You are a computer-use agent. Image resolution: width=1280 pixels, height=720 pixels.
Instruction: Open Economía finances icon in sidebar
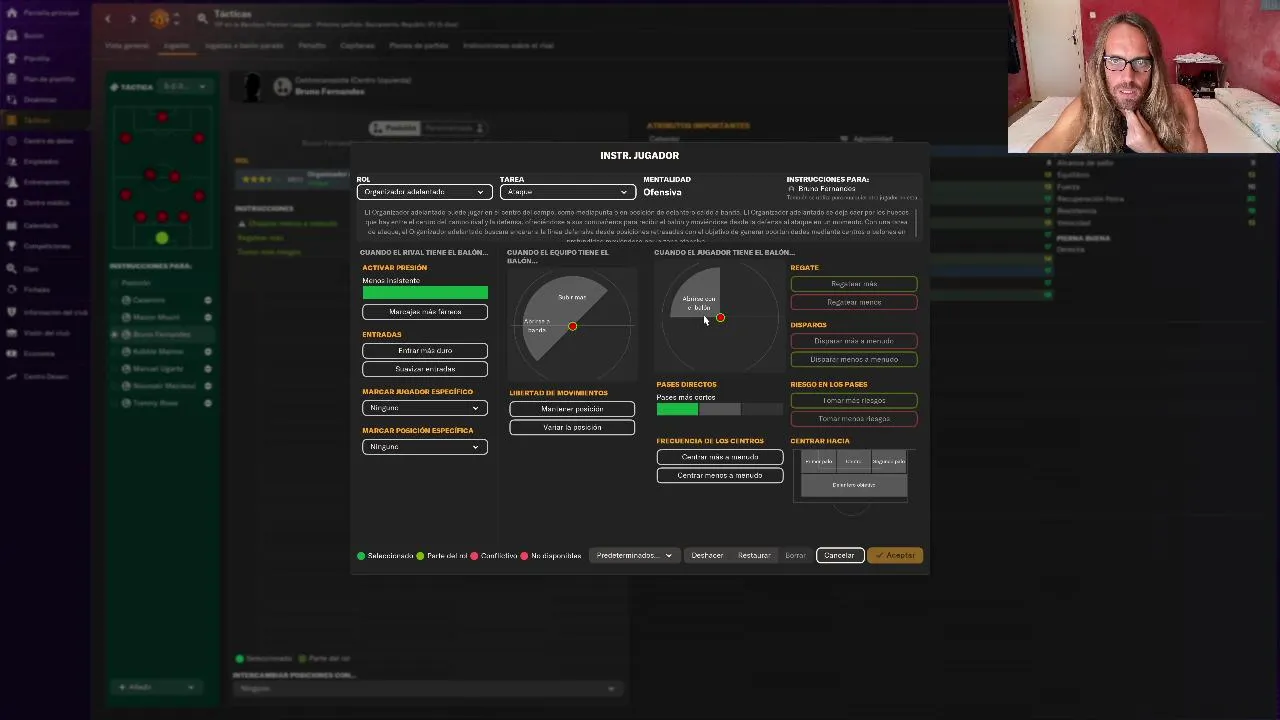pos(11,354)
